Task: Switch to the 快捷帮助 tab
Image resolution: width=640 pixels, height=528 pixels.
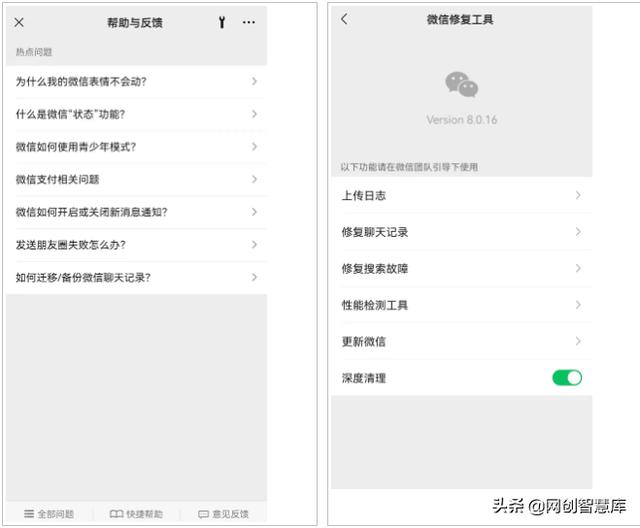Action: pos(136,514)
